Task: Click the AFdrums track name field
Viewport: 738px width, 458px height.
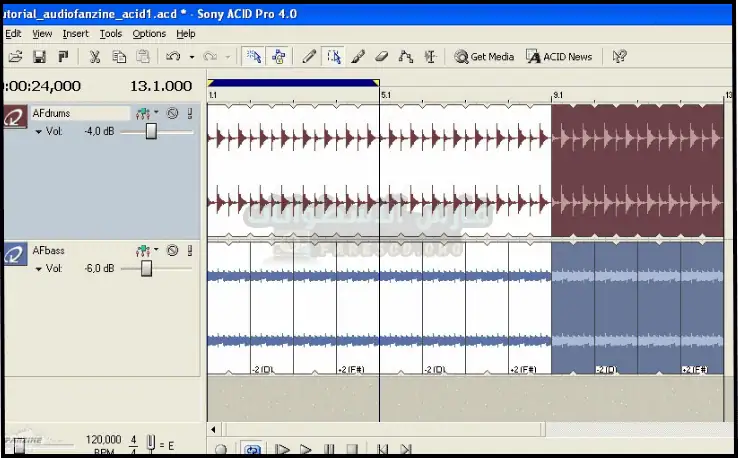Action: [x=78, y=113]
